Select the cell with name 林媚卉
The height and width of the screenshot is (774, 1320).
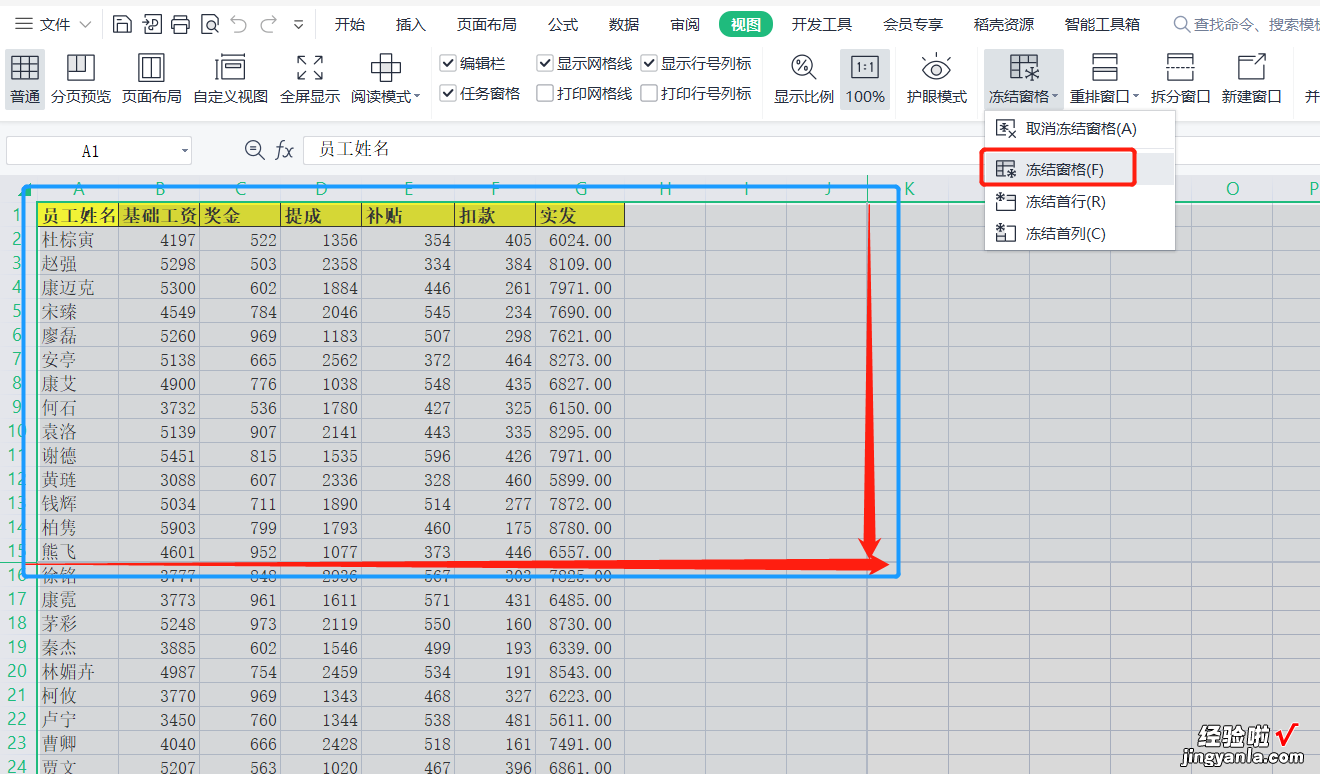tap(78, 672)
